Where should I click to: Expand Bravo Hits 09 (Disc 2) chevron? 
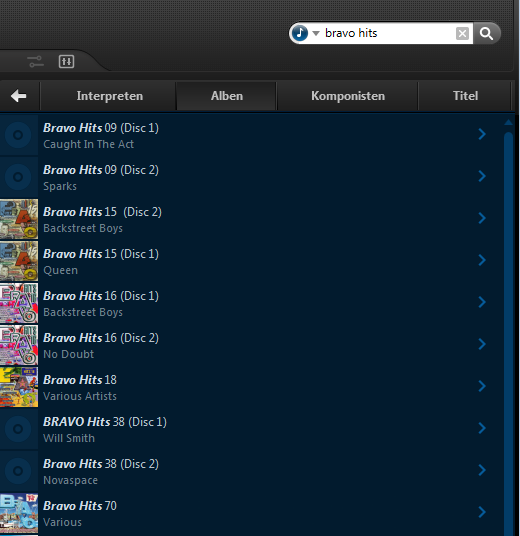click(x=482, y=176)
